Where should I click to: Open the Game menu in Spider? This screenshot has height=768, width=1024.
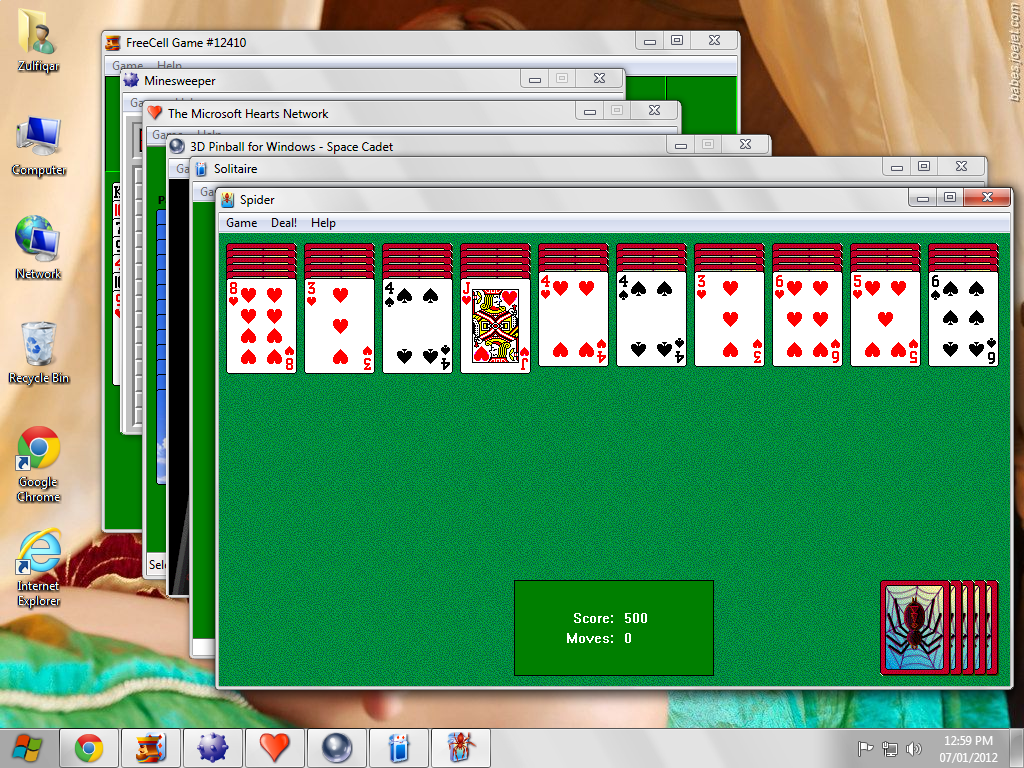(x=241, y=223)
